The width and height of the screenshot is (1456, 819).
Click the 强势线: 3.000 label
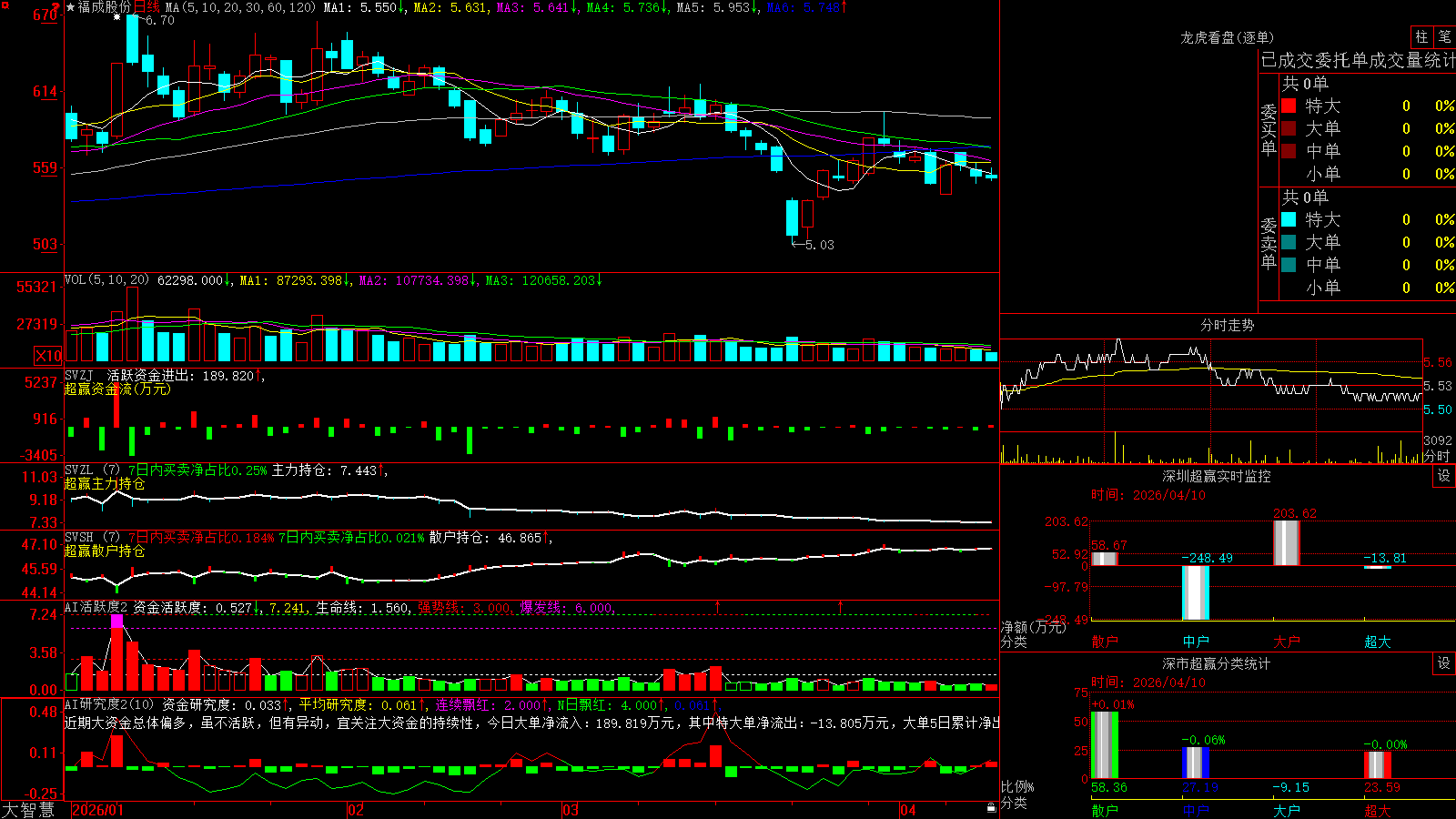[x=466, y=607]
